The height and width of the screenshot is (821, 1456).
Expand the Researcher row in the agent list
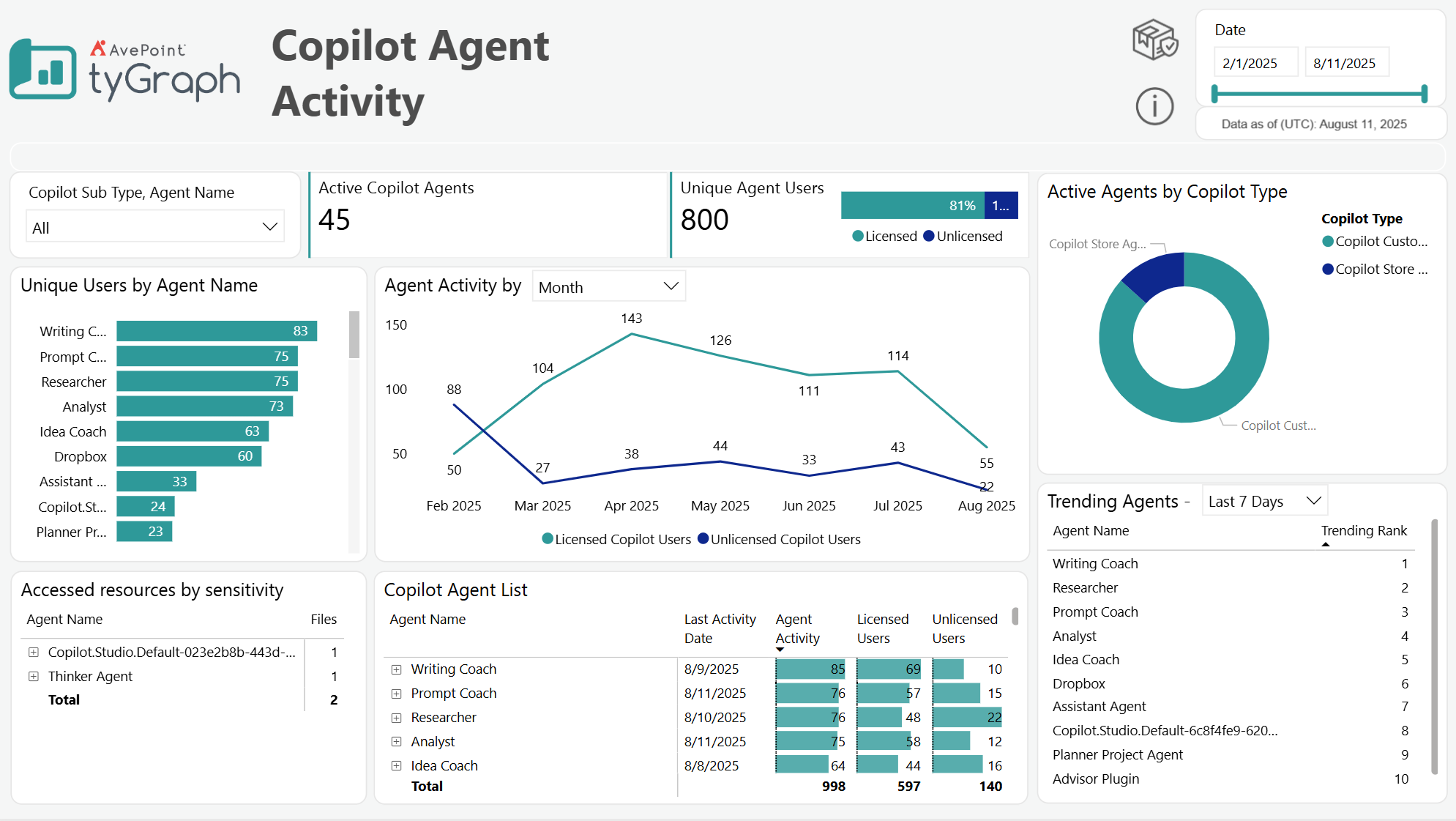click(396, 717)
